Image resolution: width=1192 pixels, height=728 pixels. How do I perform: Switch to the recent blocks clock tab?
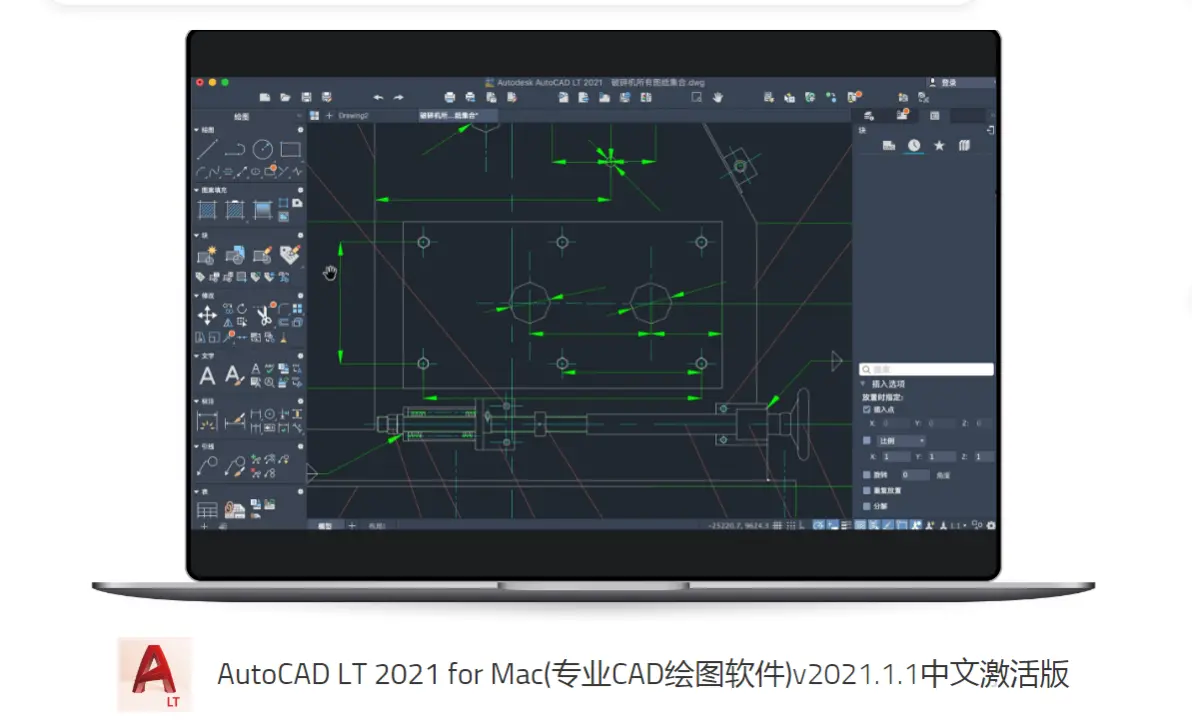click(x=914, y=146)
